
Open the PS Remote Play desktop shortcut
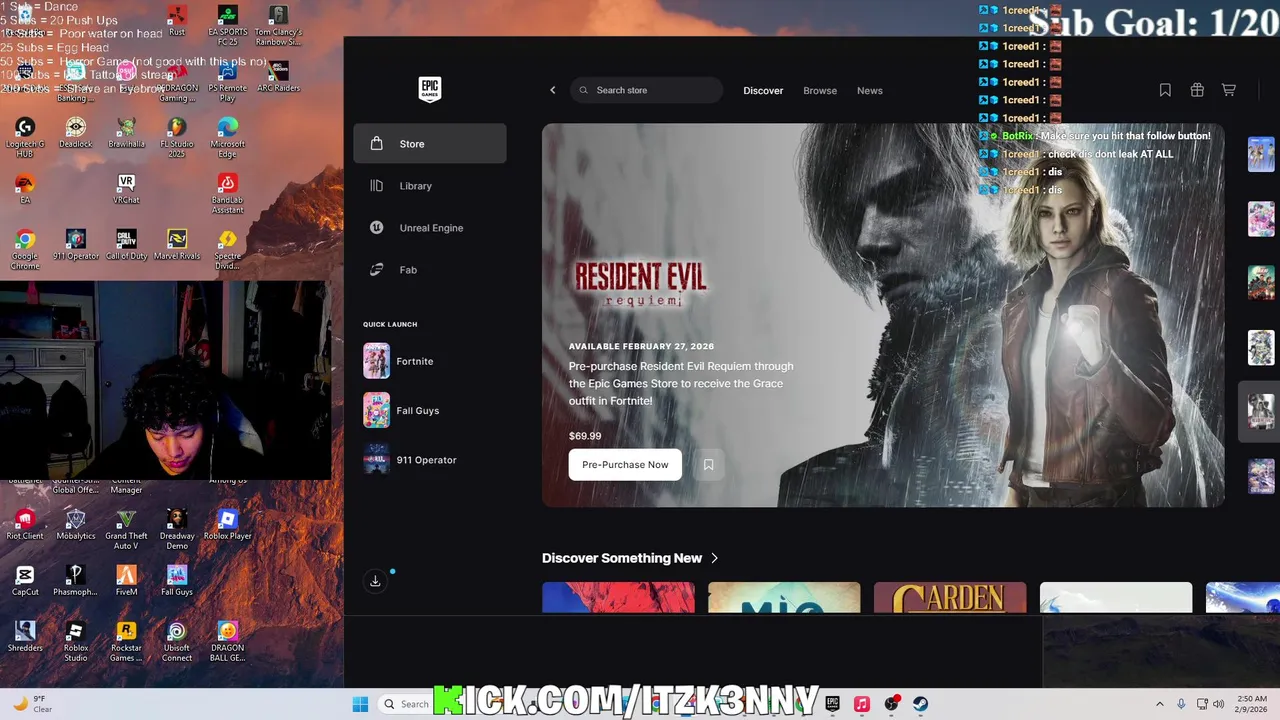228,81
